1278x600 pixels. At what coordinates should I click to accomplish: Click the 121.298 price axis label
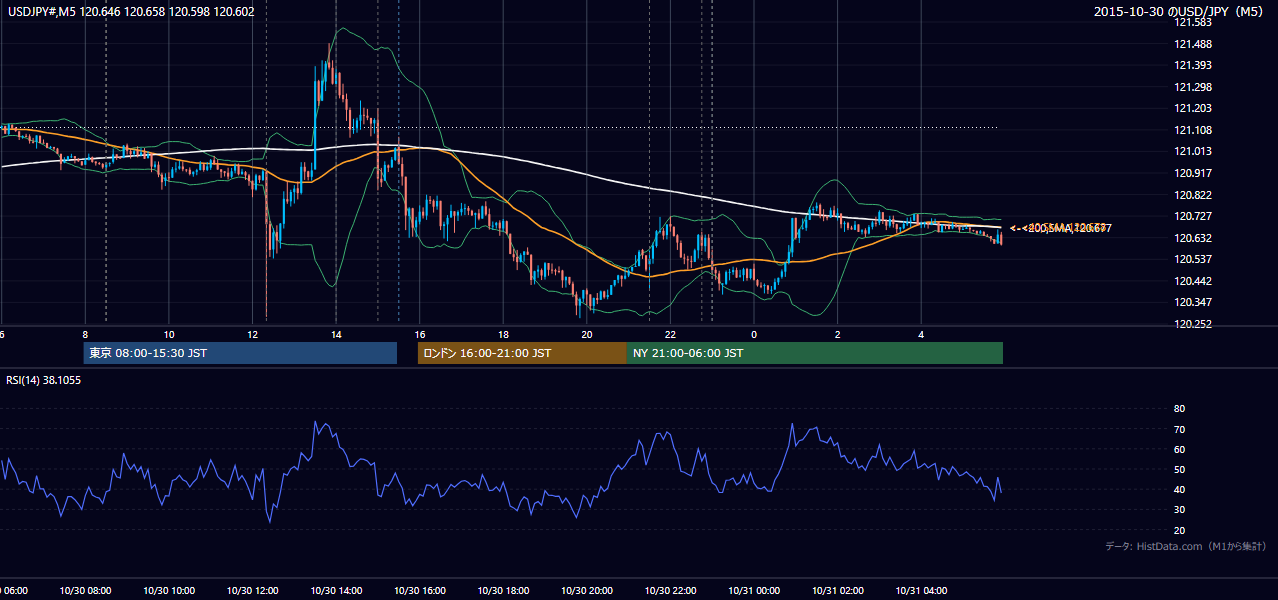[1192, 87]
